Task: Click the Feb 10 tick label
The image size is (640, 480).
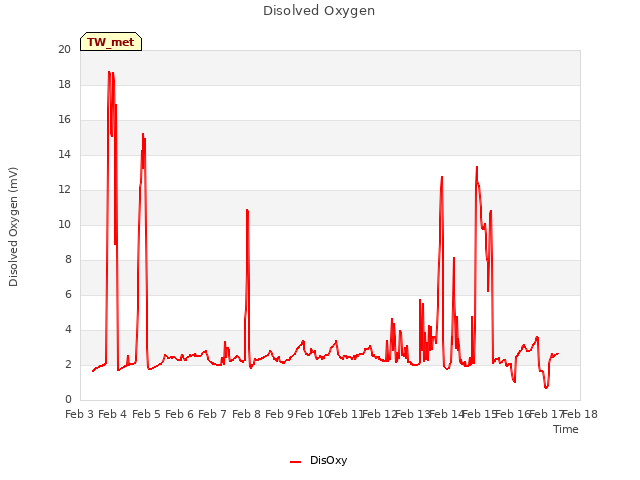Action: click(313, 414)
